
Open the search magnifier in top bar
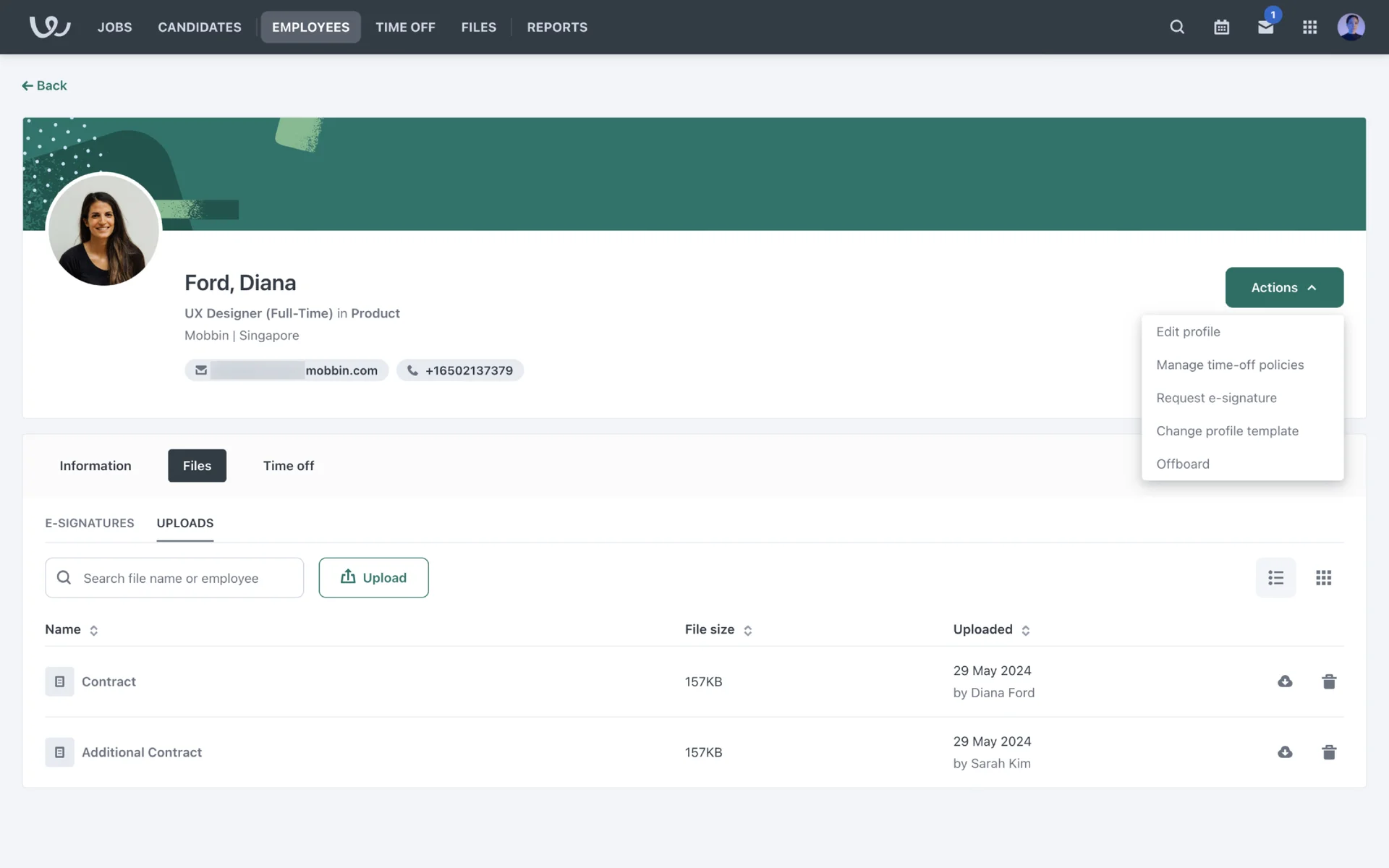(1177, 27)
